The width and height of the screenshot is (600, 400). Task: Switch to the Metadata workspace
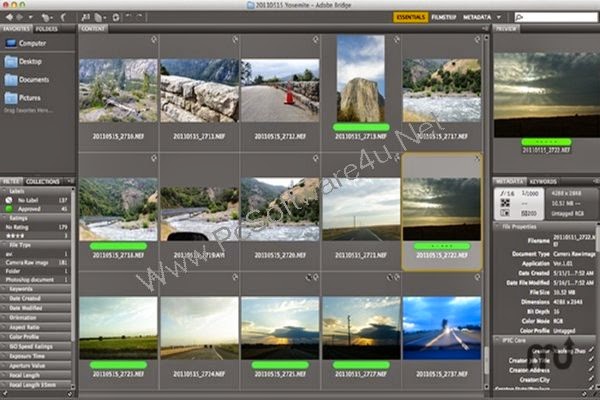[x=477, y=17]
